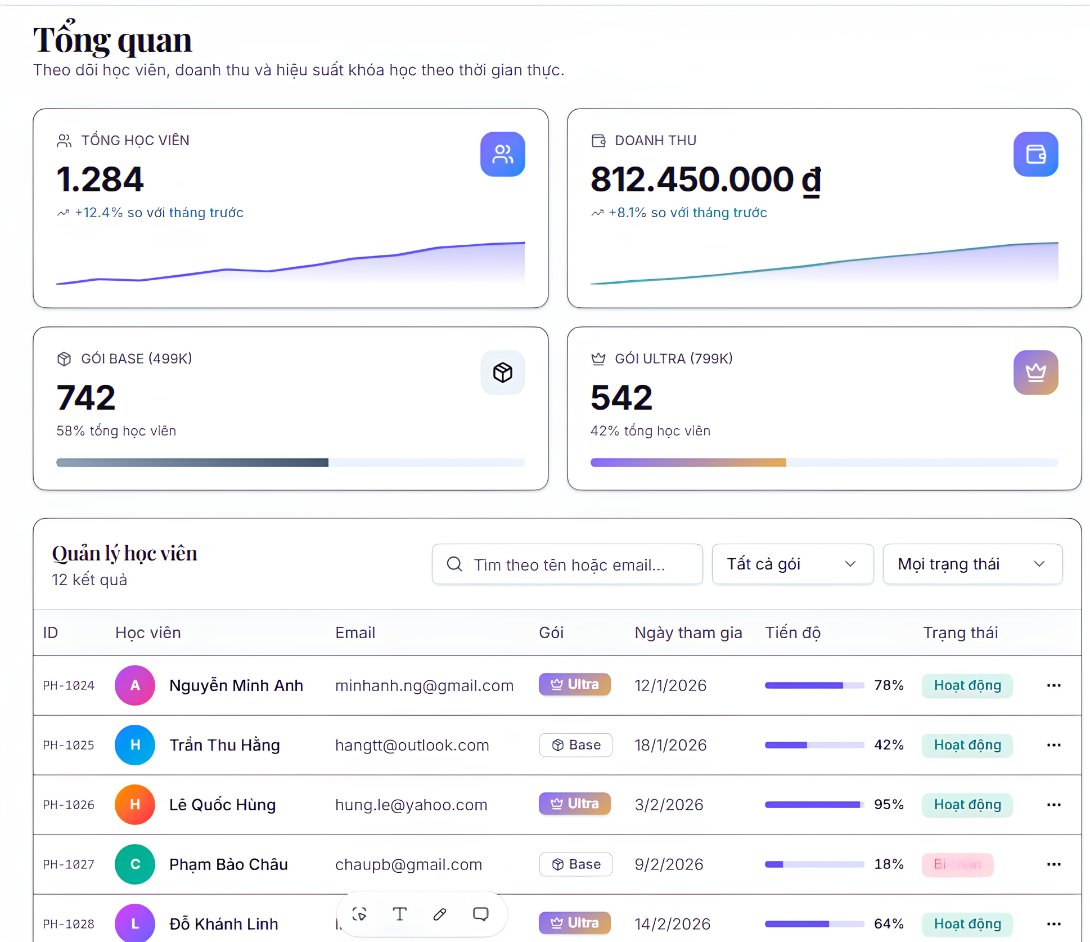The image size is (1090, 942).
Task: Click the pink 'A' avatar of Nguyễn Minh Anh
Action: click(135, 685)
